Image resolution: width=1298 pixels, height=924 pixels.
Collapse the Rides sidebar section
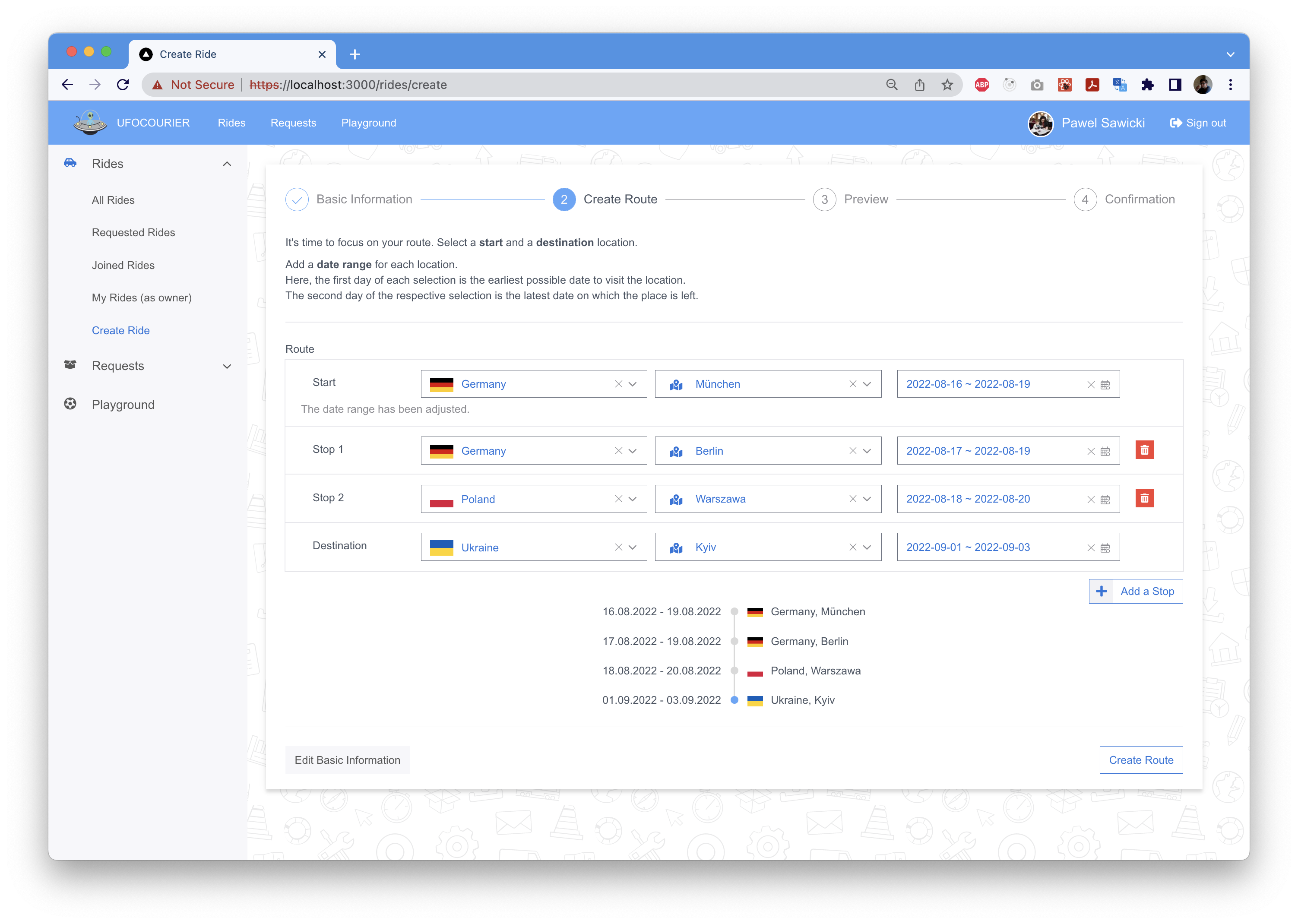[227, 164]
